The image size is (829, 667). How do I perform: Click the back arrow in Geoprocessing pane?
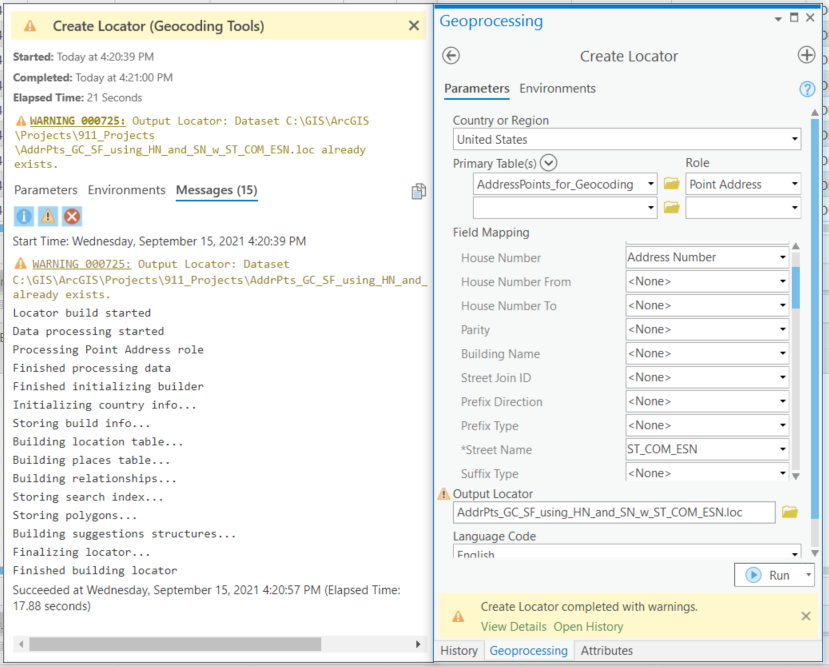[451, 56]
